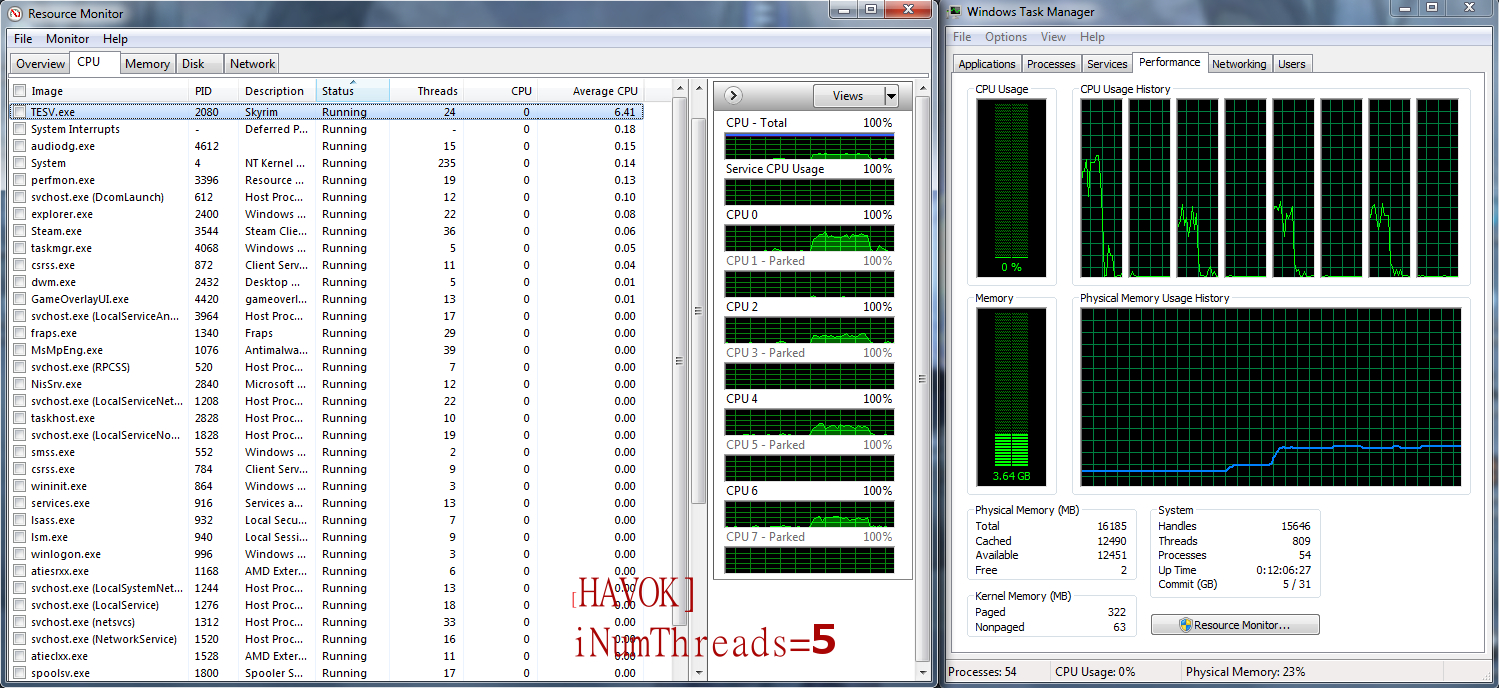Open Resource Monitor Help menu
The image size is (1499, 688).
[116, 39]
